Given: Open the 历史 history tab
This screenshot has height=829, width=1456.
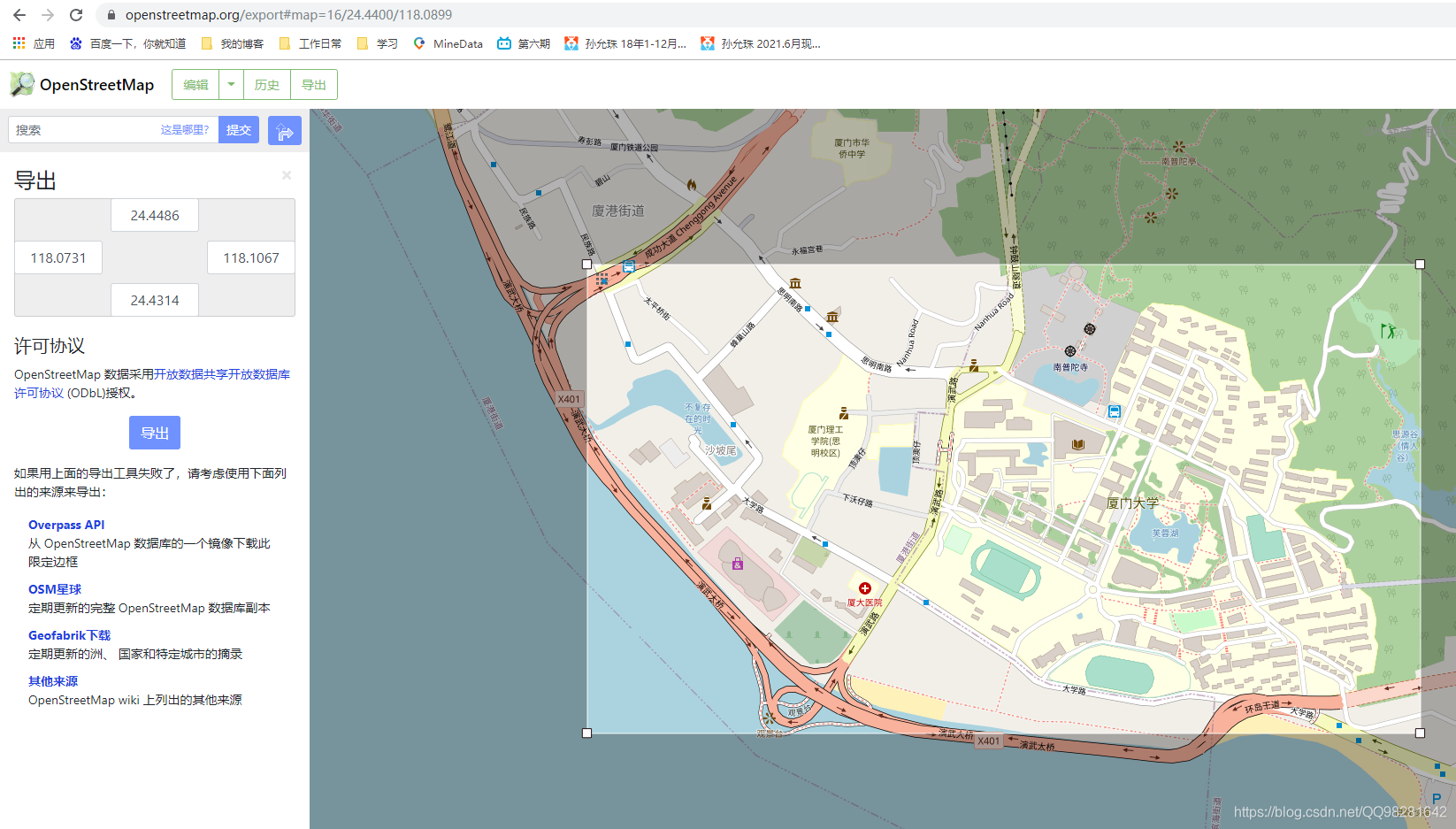Looking at the screenshot, I should pos(267,85).
